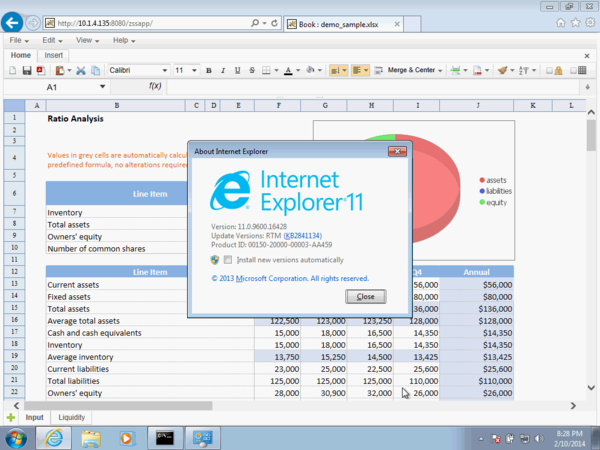Click the clear contents brush icon
This screenshot has height=450, width=600.
pos(503,70)
